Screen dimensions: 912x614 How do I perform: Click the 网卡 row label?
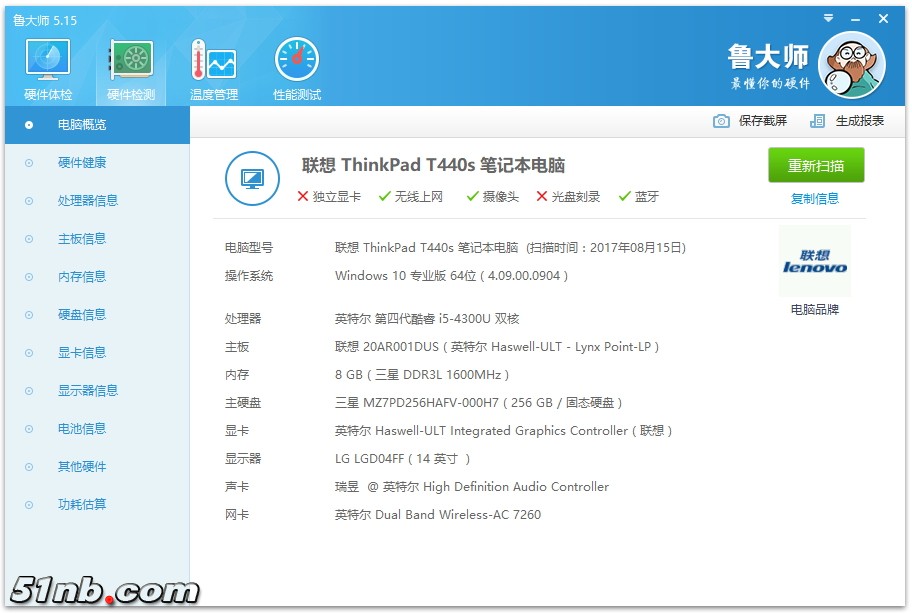(x=237, y=515)
